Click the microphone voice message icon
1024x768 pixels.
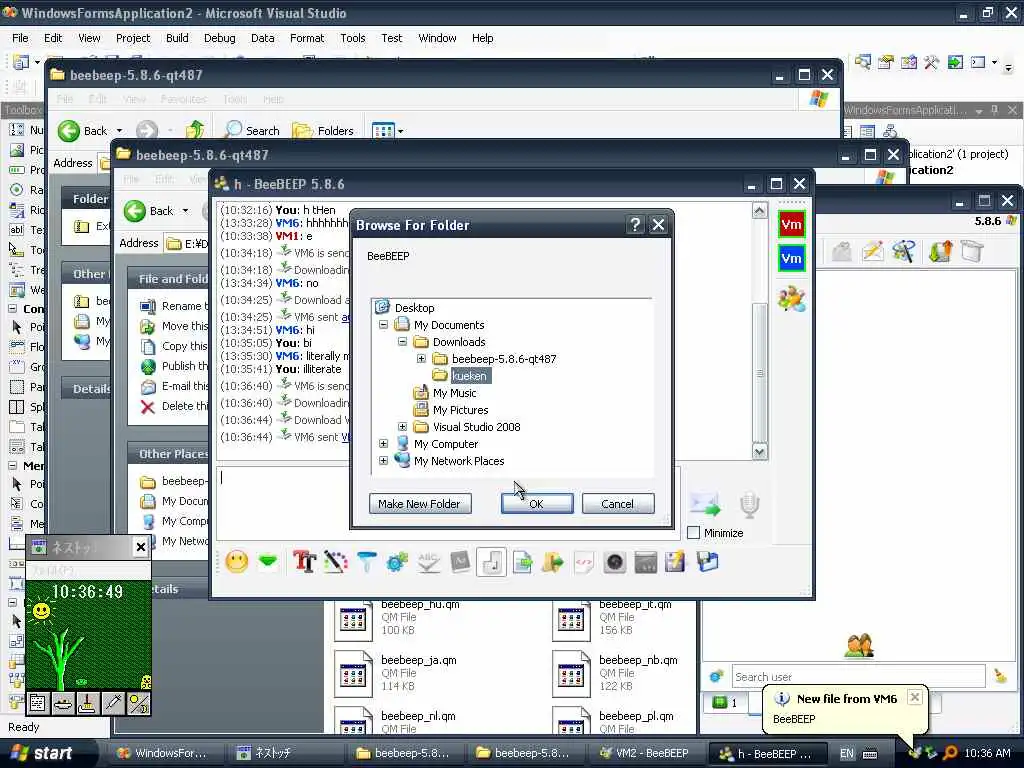[749, 505]
